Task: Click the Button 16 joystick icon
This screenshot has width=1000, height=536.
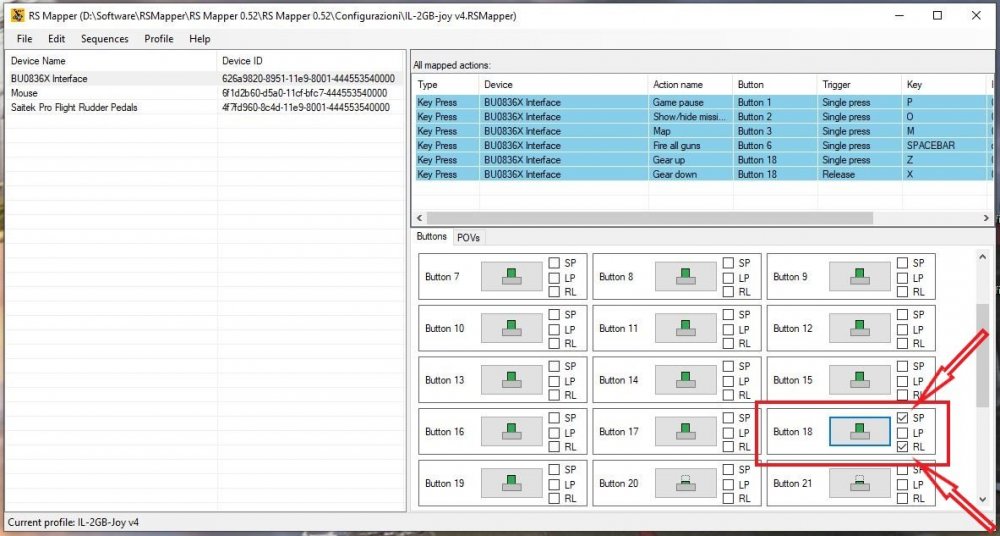Action: [x=511, y=432]
